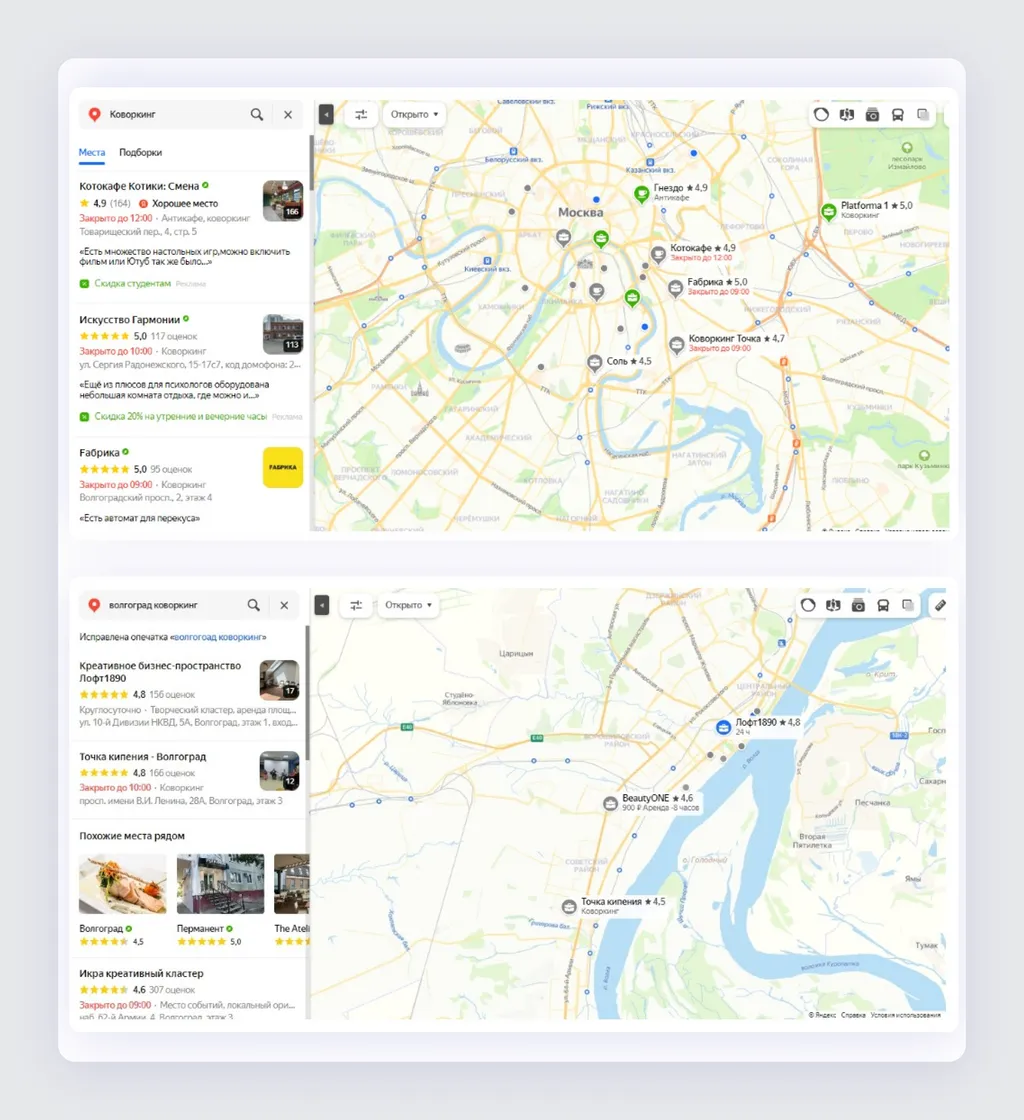Open the Перманент building photo card
The height and width of the screenshot is (1120, 1024).
[220, 884]
